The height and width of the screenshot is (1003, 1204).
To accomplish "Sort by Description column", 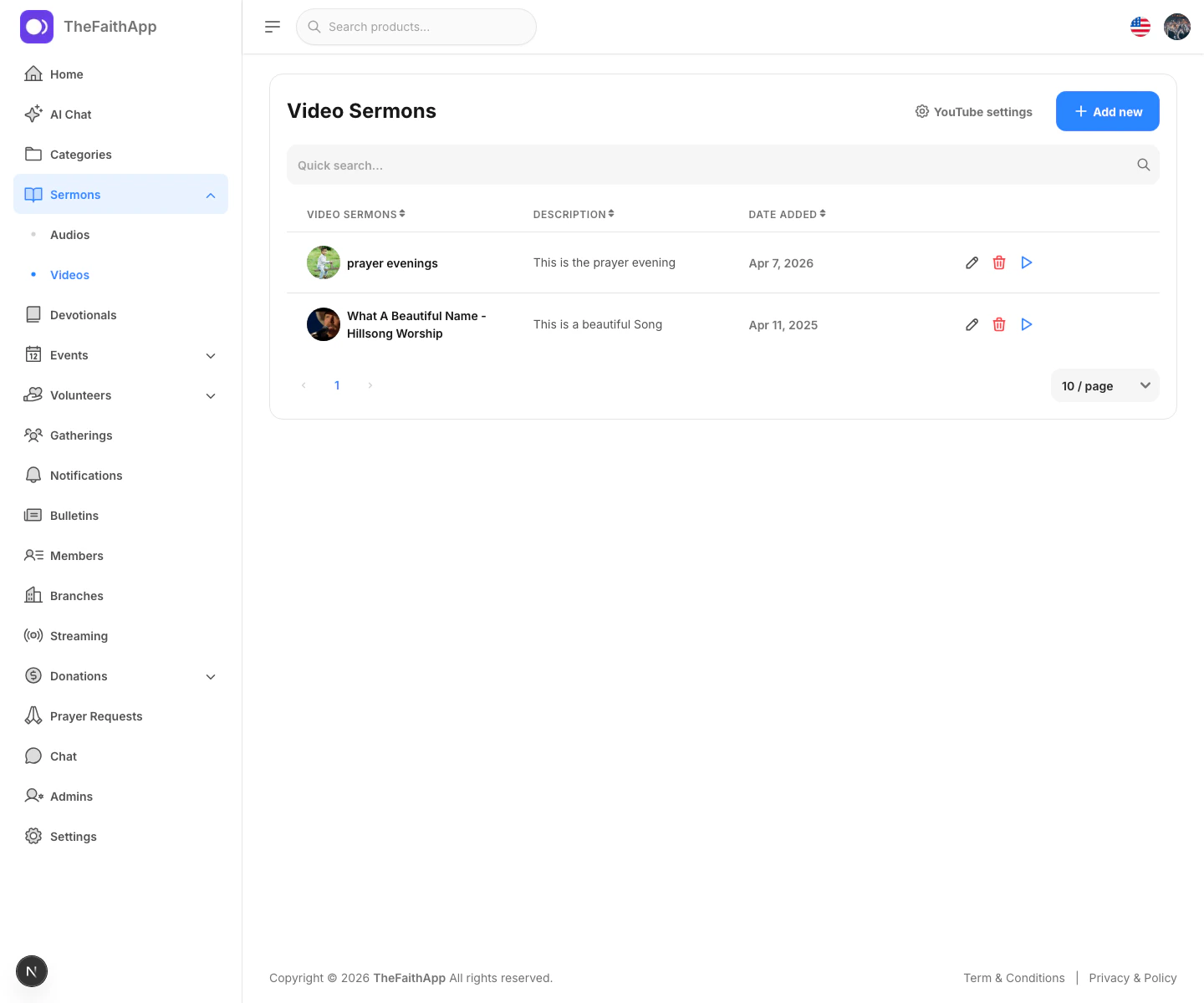I will click(574, 214).
